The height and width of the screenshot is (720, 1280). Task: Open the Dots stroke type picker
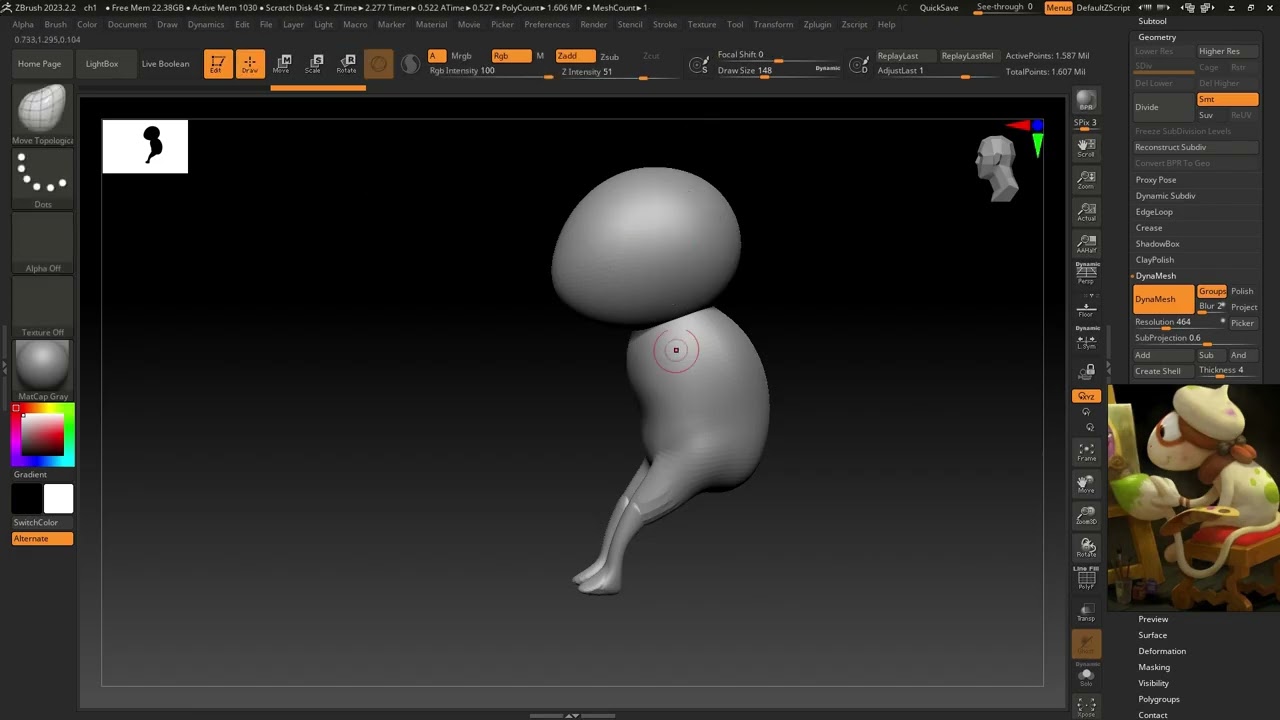[42, 178]
